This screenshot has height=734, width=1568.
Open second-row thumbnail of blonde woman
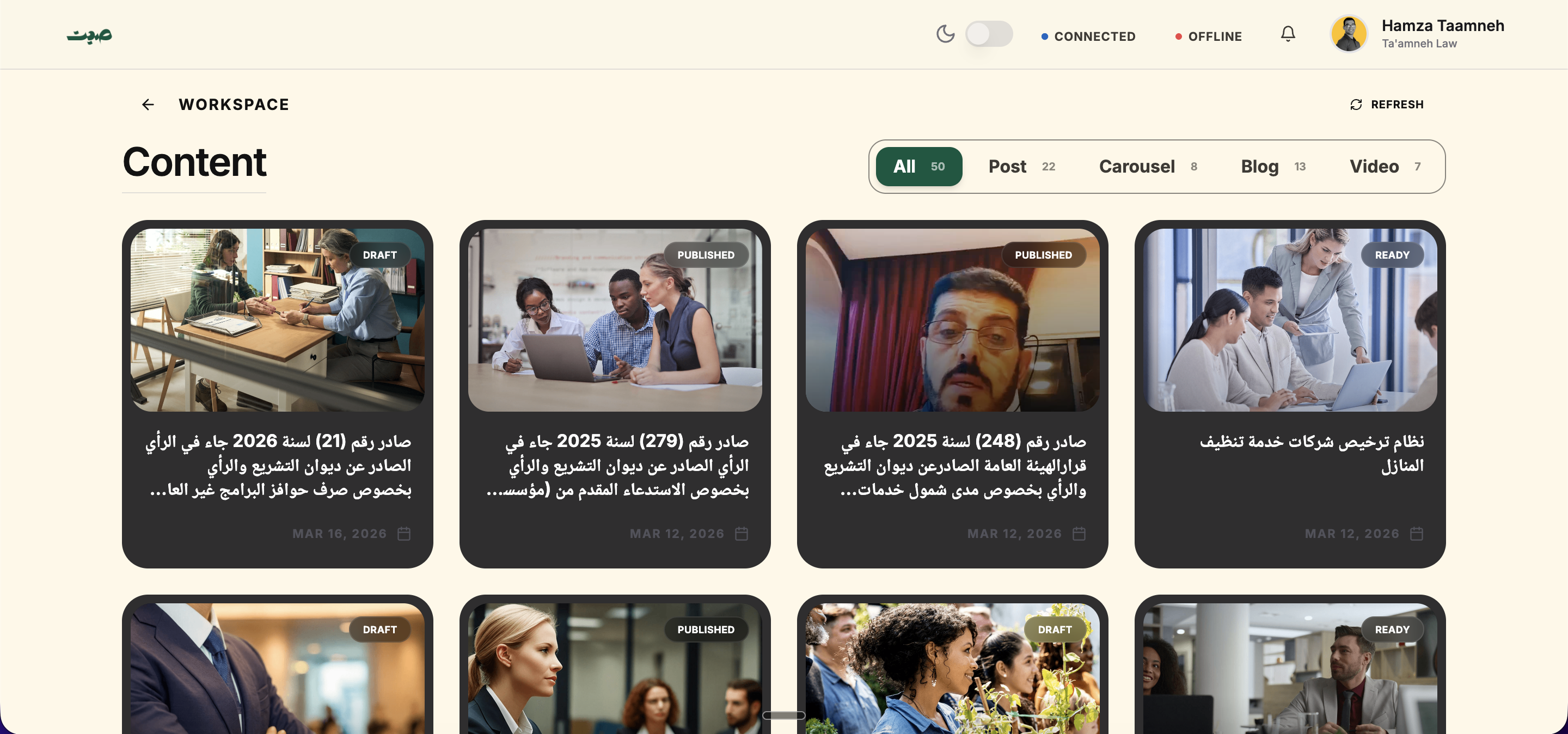(x=615, y=668)
